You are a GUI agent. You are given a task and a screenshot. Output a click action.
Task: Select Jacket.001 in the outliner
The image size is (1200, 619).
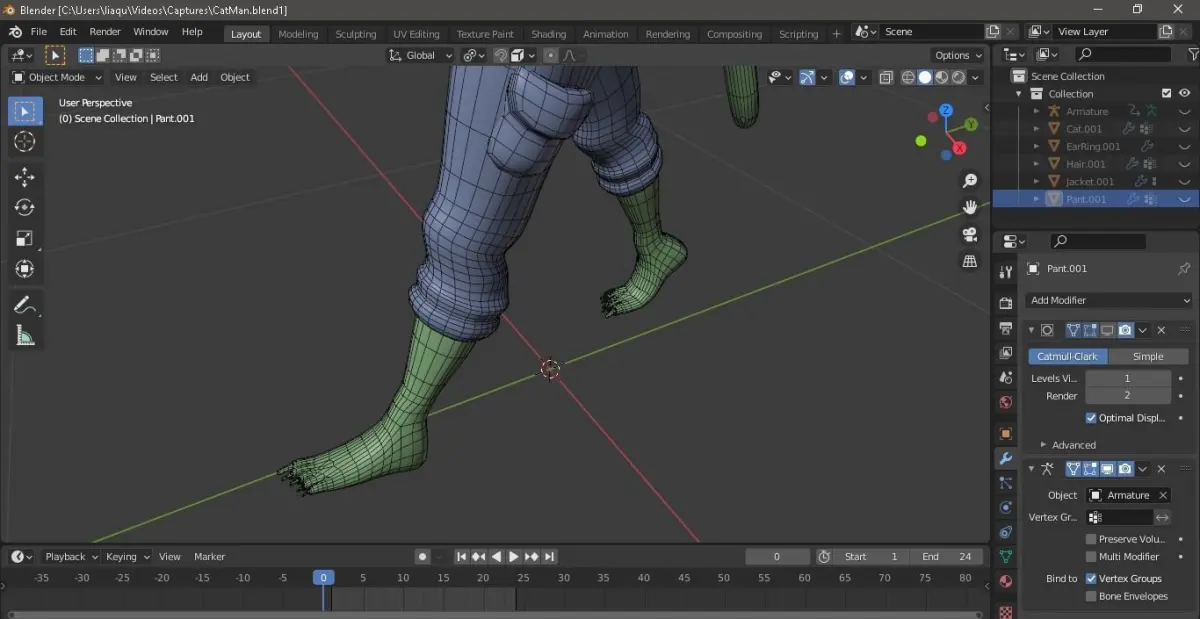tap(1089, 181)
